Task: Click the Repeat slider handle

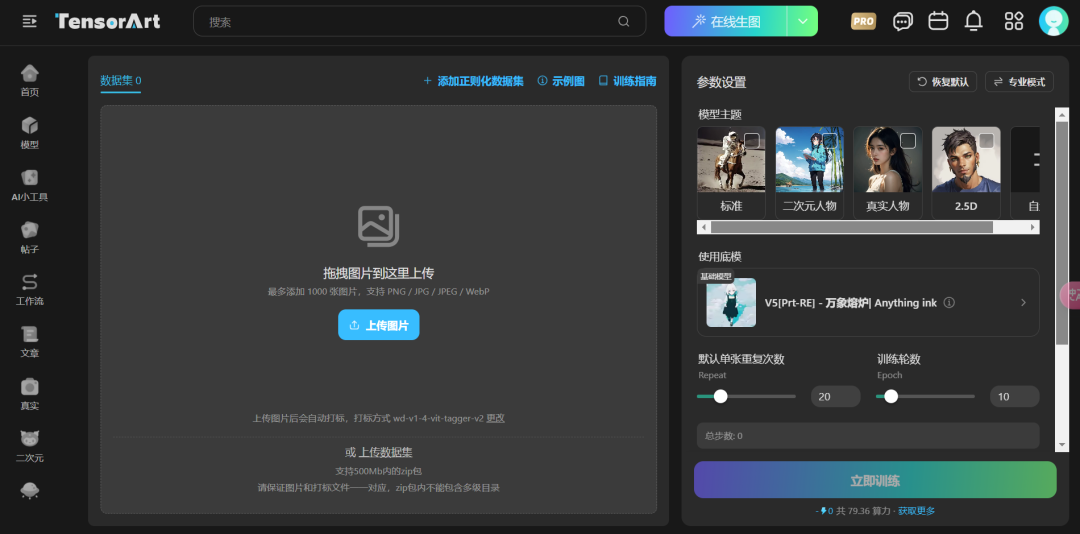Action: [720, 396]
